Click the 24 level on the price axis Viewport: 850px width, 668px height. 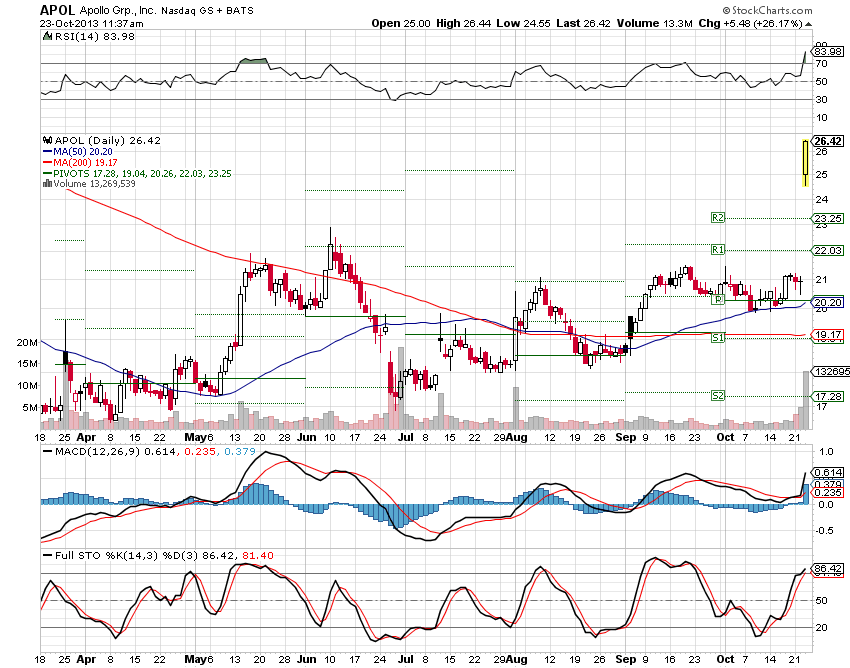(x=822, y=200)
